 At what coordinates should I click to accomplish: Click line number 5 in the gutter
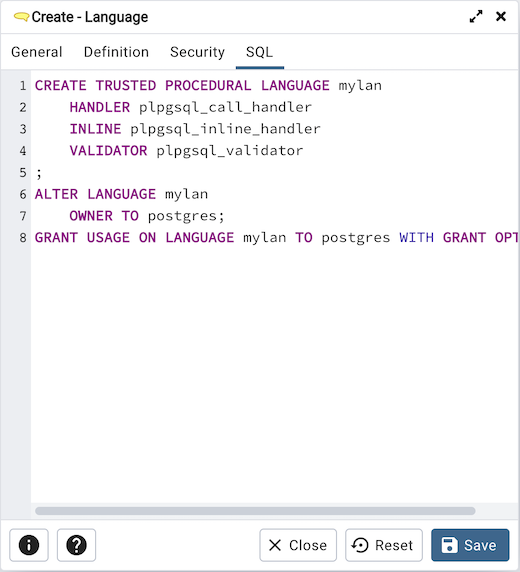coord(23,172)
